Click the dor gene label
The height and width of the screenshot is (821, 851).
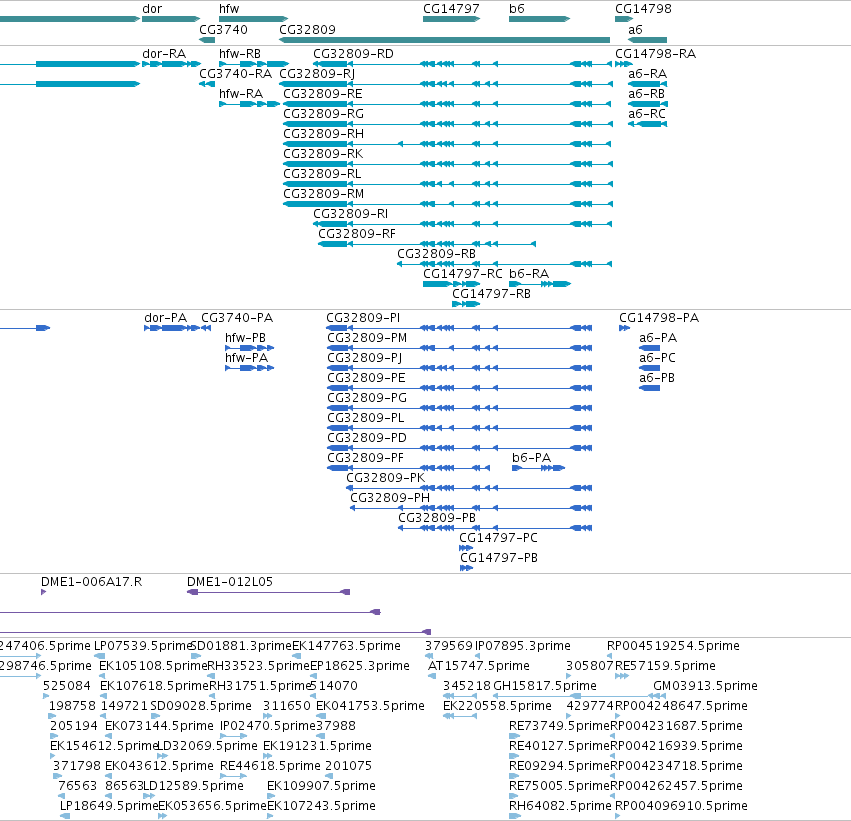(152, 9)
